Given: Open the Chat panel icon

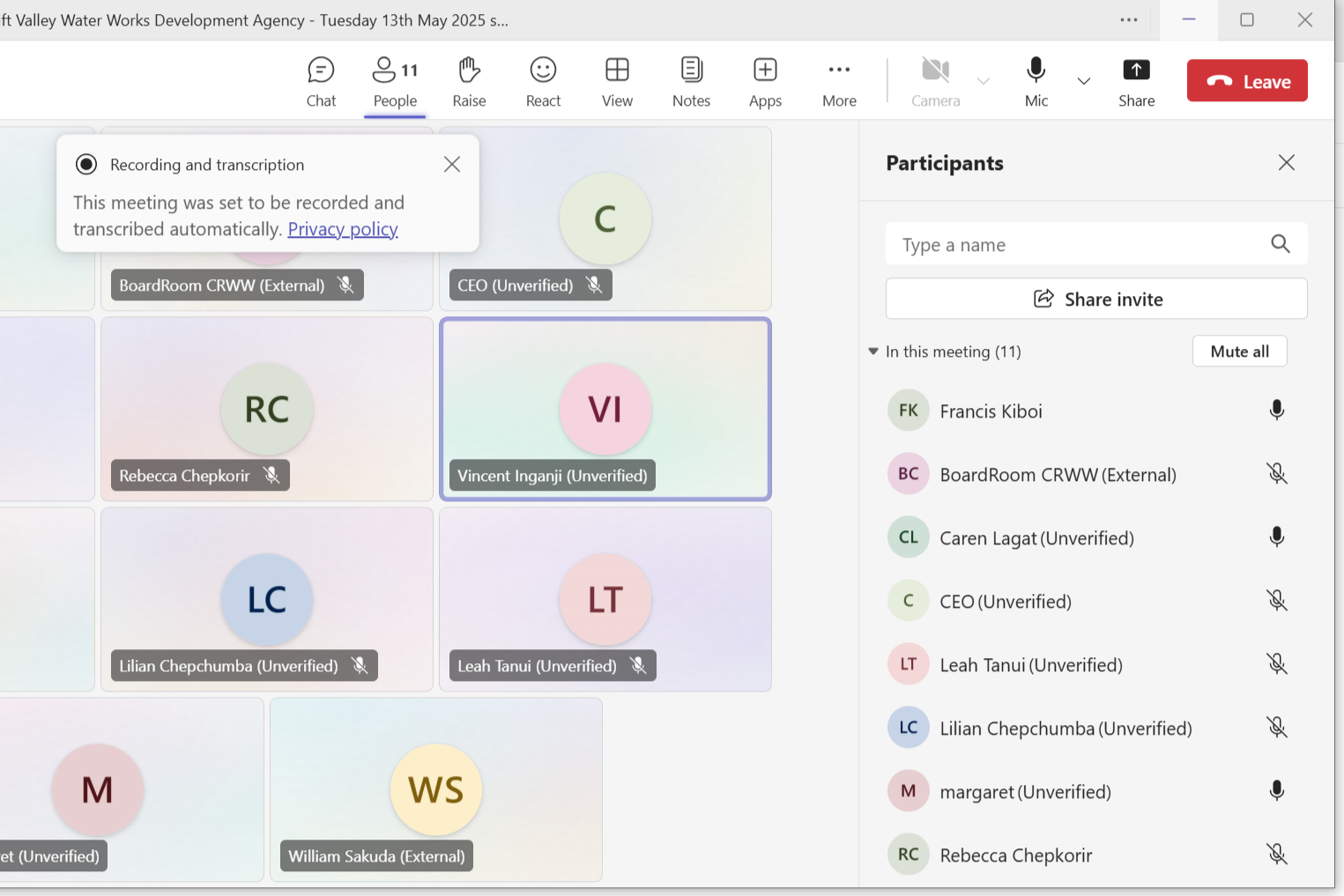Looking at the screenshot, I should click(x=321, y=81).
